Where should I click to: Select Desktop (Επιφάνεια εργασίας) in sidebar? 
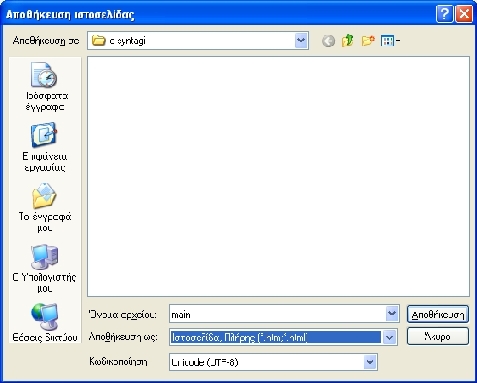[x=45, y=147]
